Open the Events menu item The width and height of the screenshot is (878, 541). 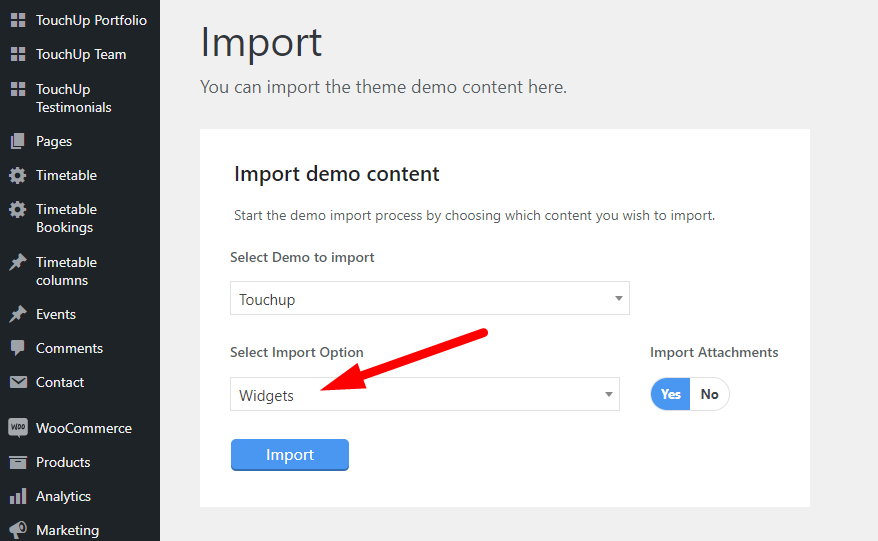tap(55, 314)
